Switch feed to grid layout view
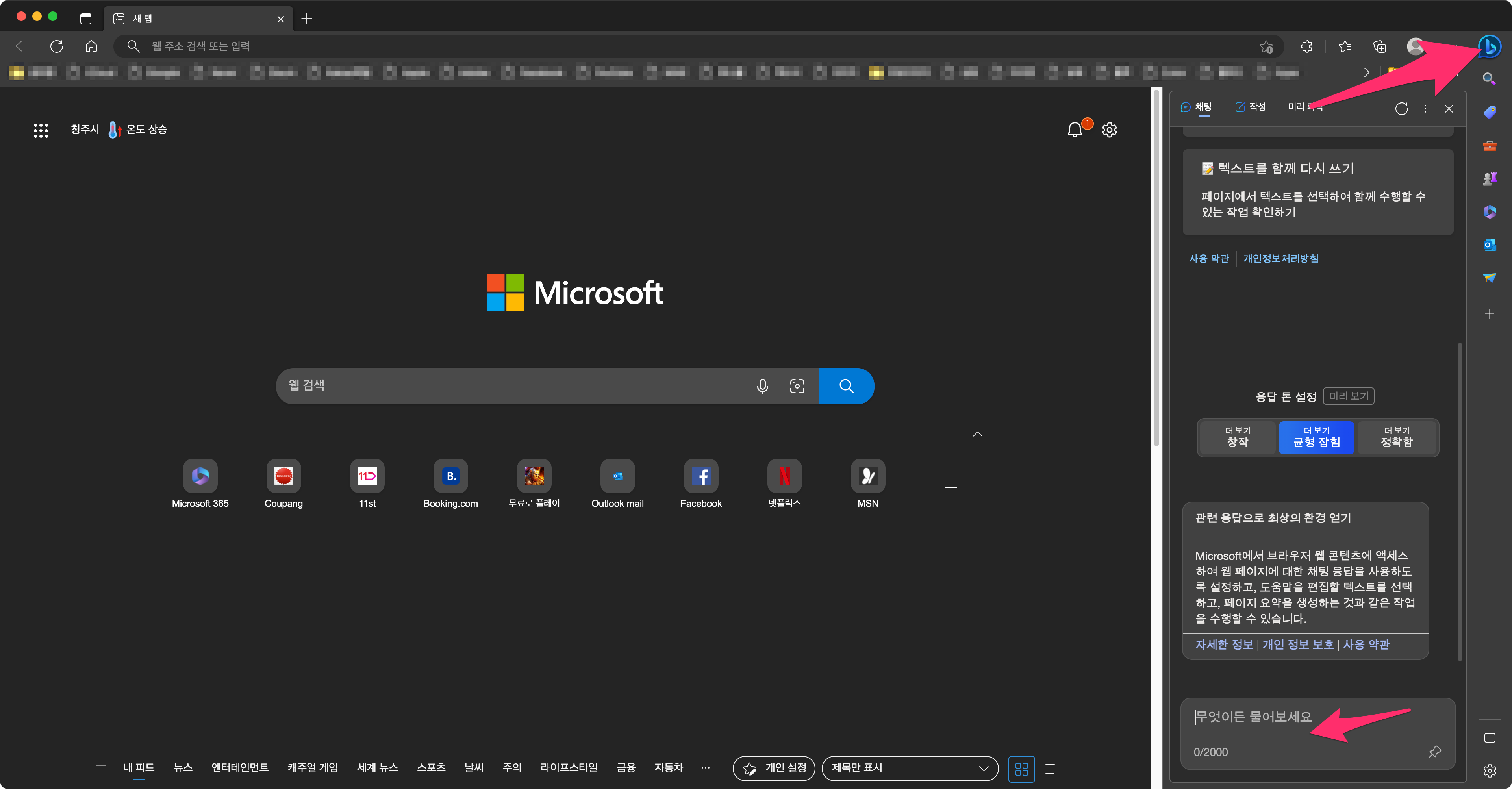 1021,769
